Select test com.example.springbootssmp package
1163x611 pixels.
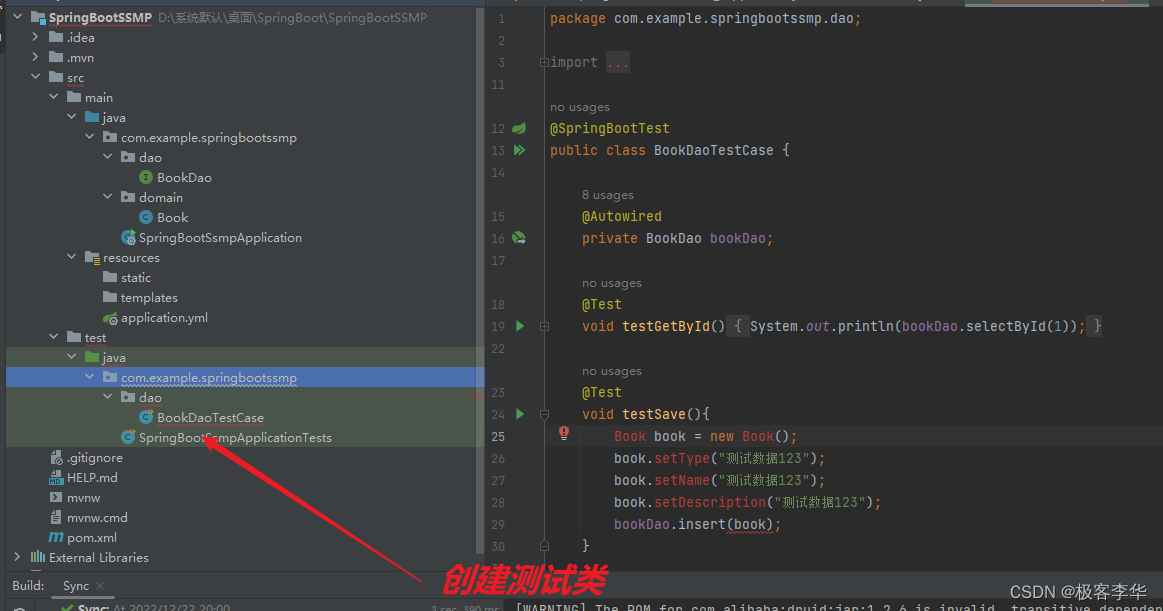click(208, 377)
